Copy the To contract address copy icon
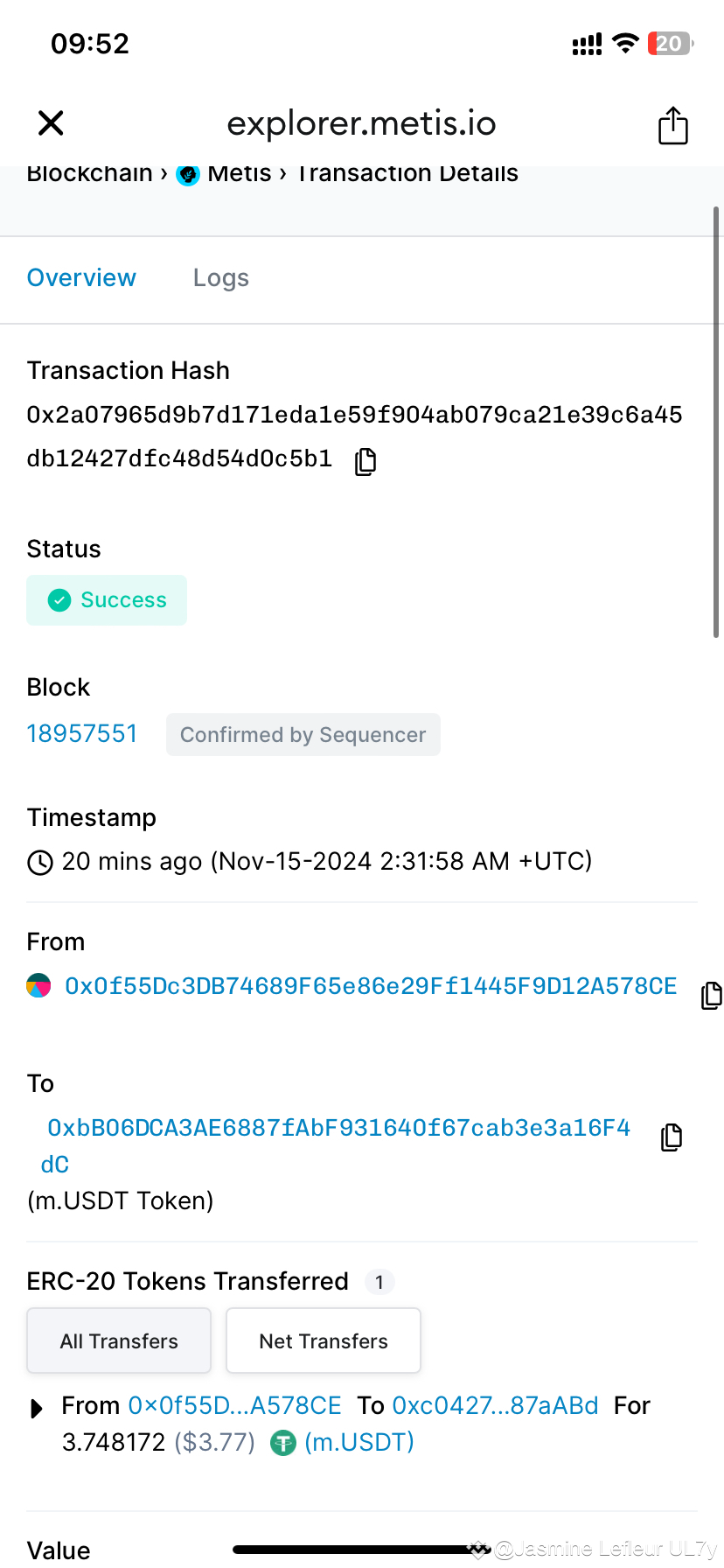724x1568 pixels. (x=671, y=1137)
